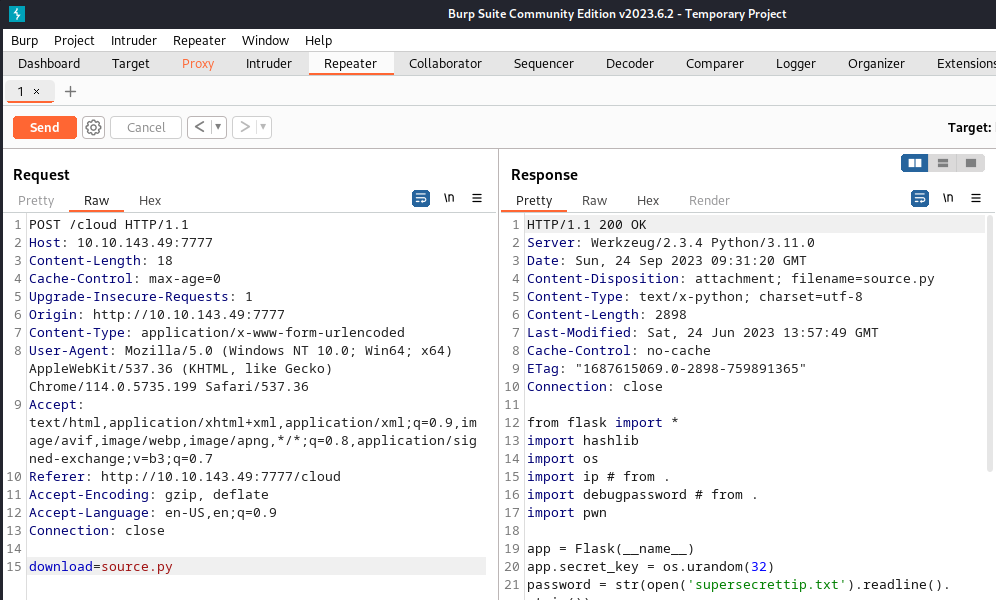Switch to the Proxy tab
This screenshot has width=996, height=600.
(198, 63)
